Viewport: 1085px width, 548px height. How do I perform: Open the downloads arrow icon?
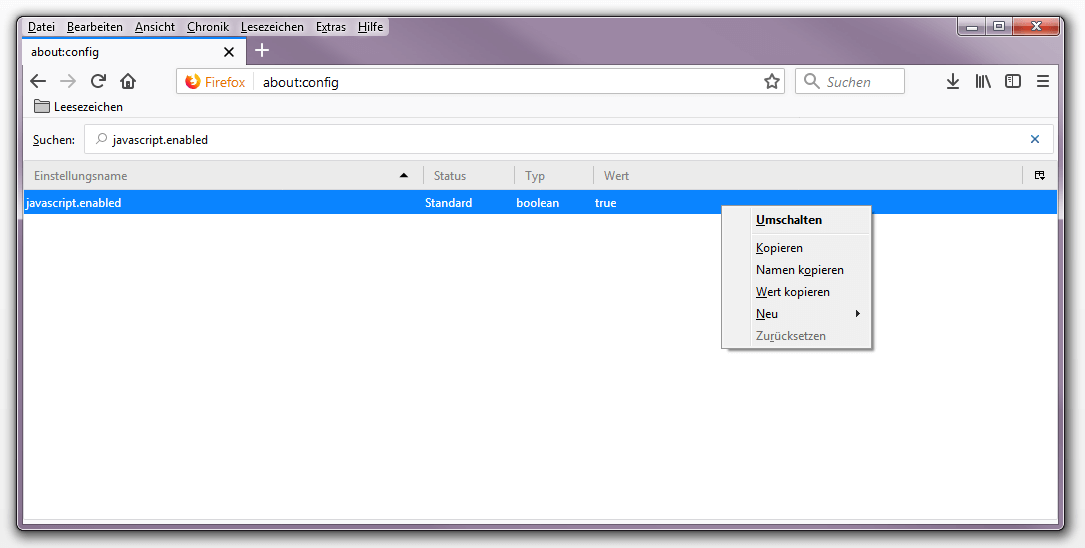point(953,82)
